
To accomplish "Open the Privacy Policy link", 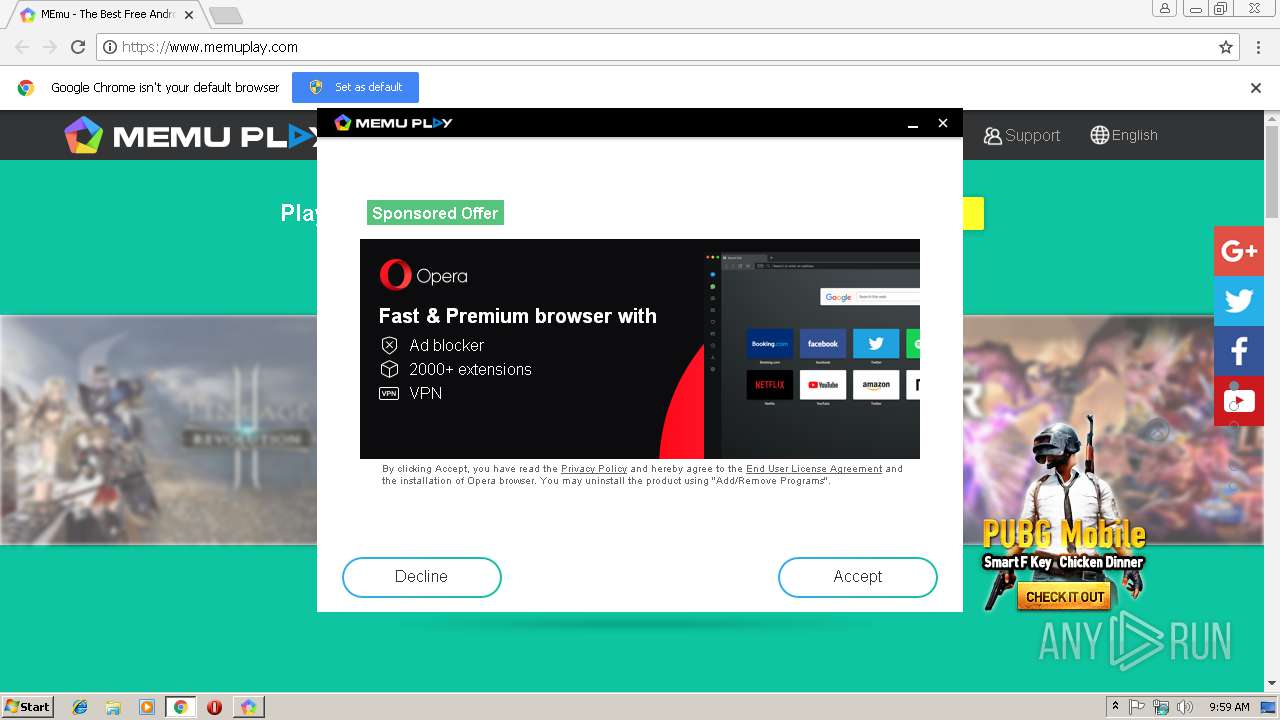I will (x=594, y=469).
